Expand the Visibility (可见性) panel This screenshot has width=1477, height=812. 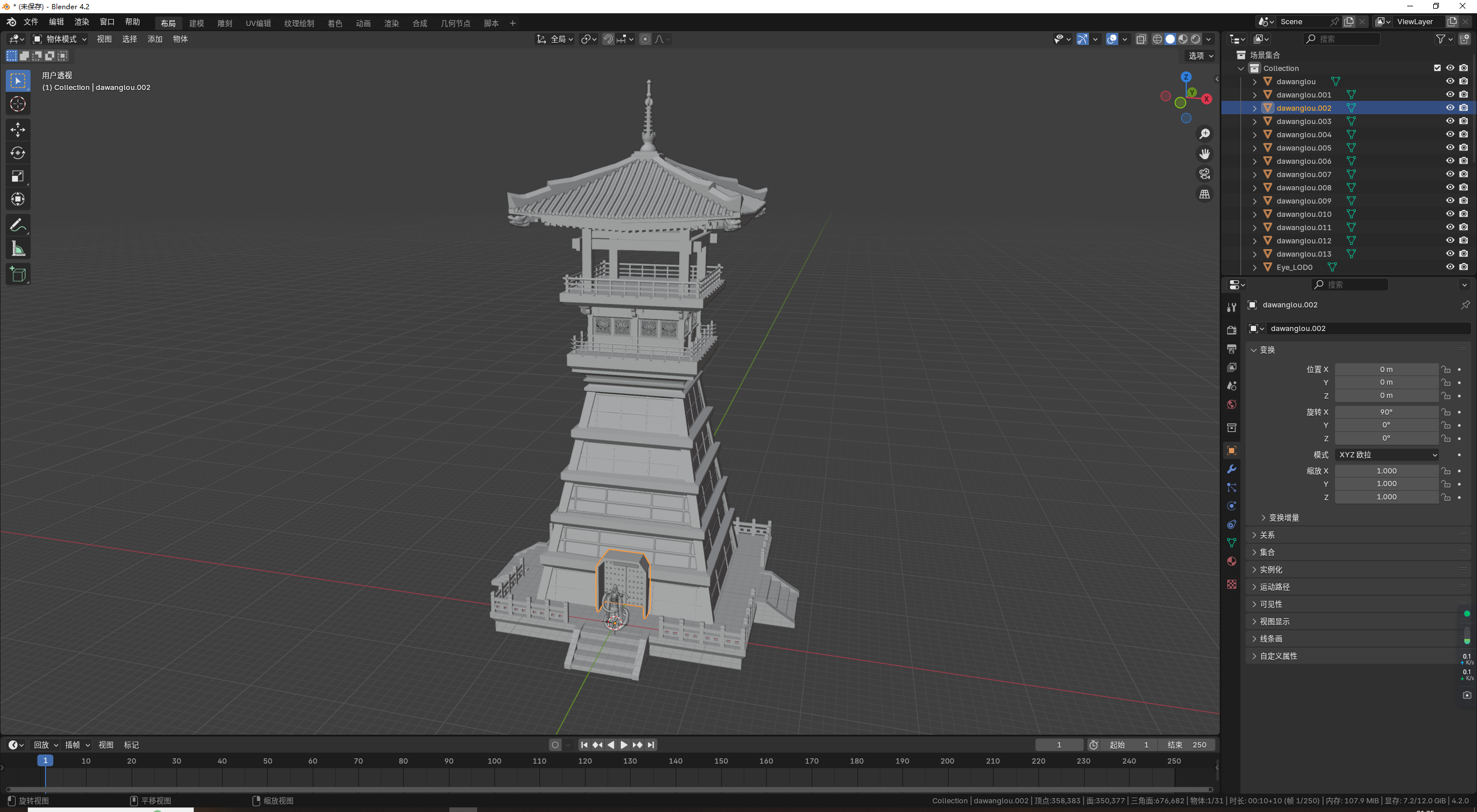(x=1271, y=604)
